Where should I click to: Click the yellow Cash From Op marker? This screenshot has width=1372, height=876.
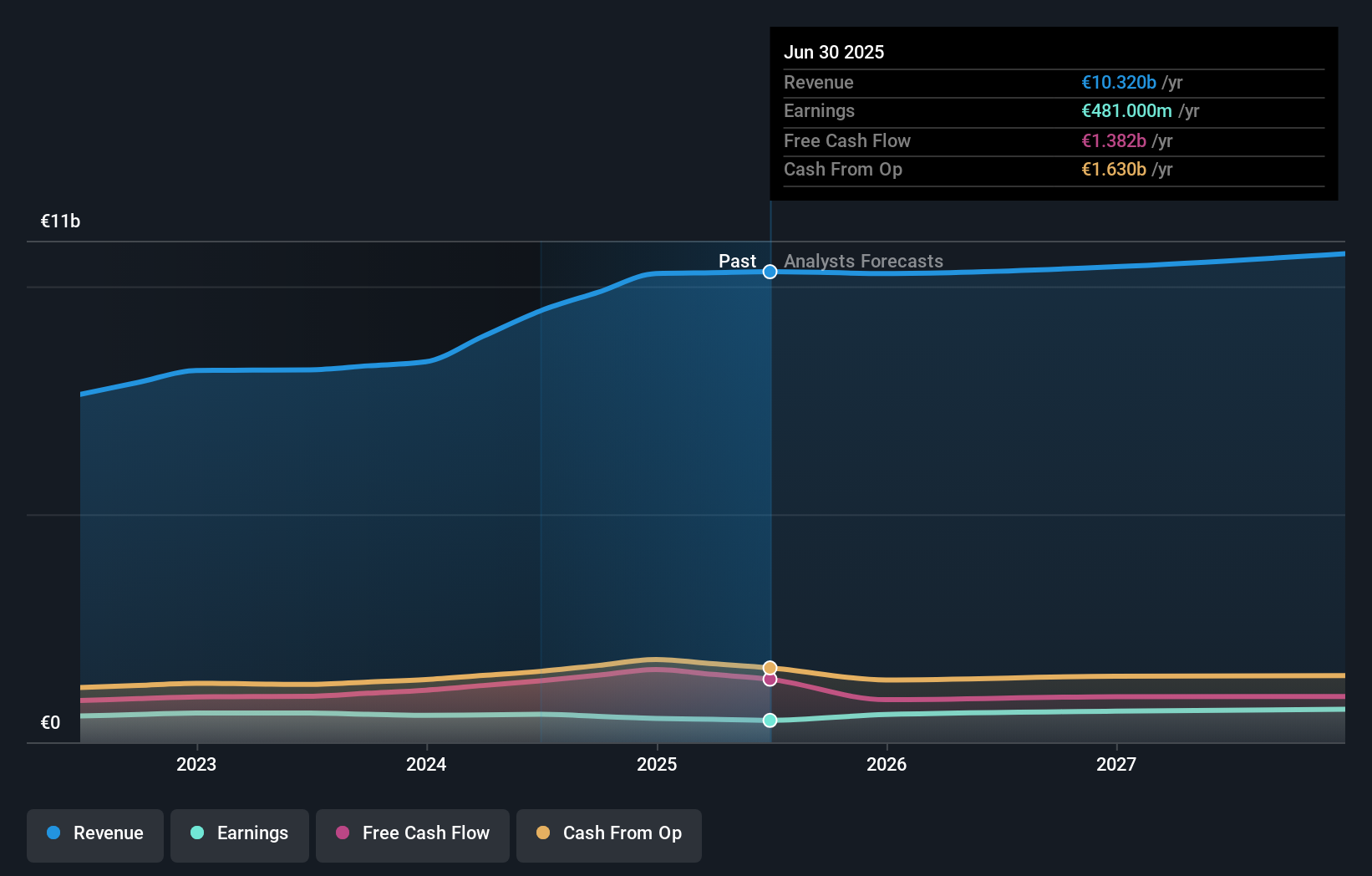(x=770, y=667)
